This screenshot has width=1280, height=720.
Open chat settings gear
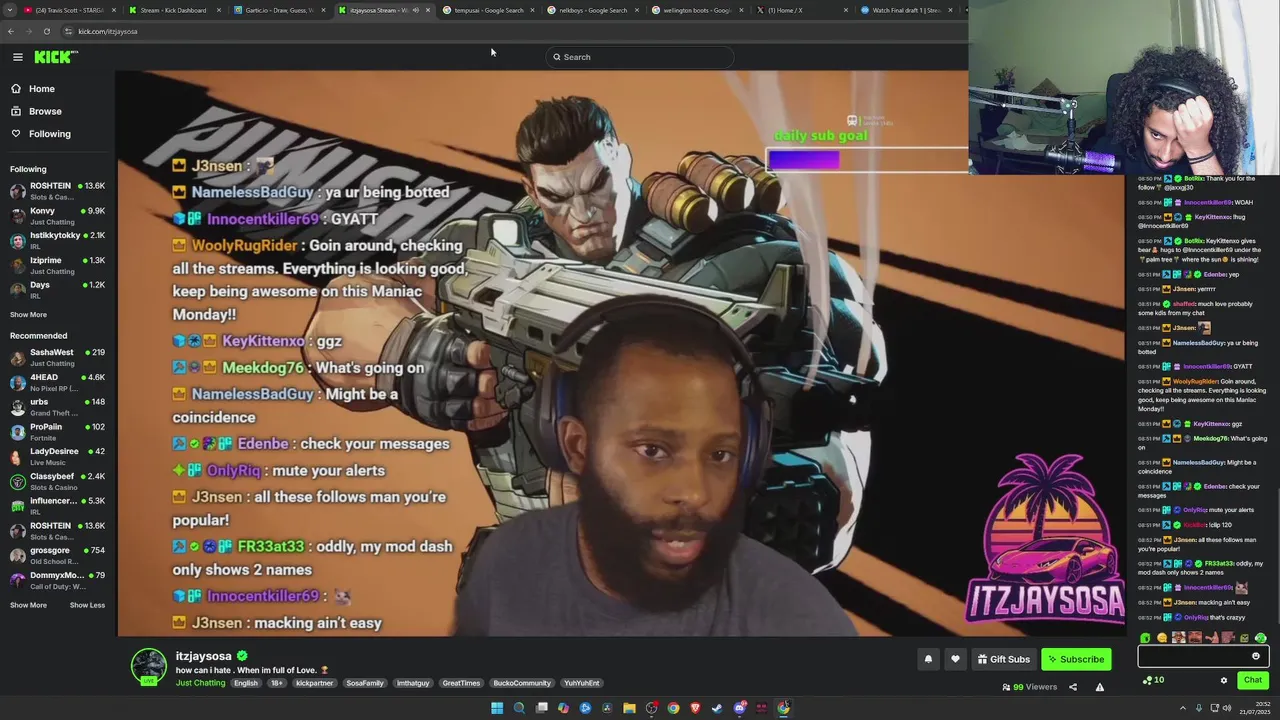[x=1223, y=680]
